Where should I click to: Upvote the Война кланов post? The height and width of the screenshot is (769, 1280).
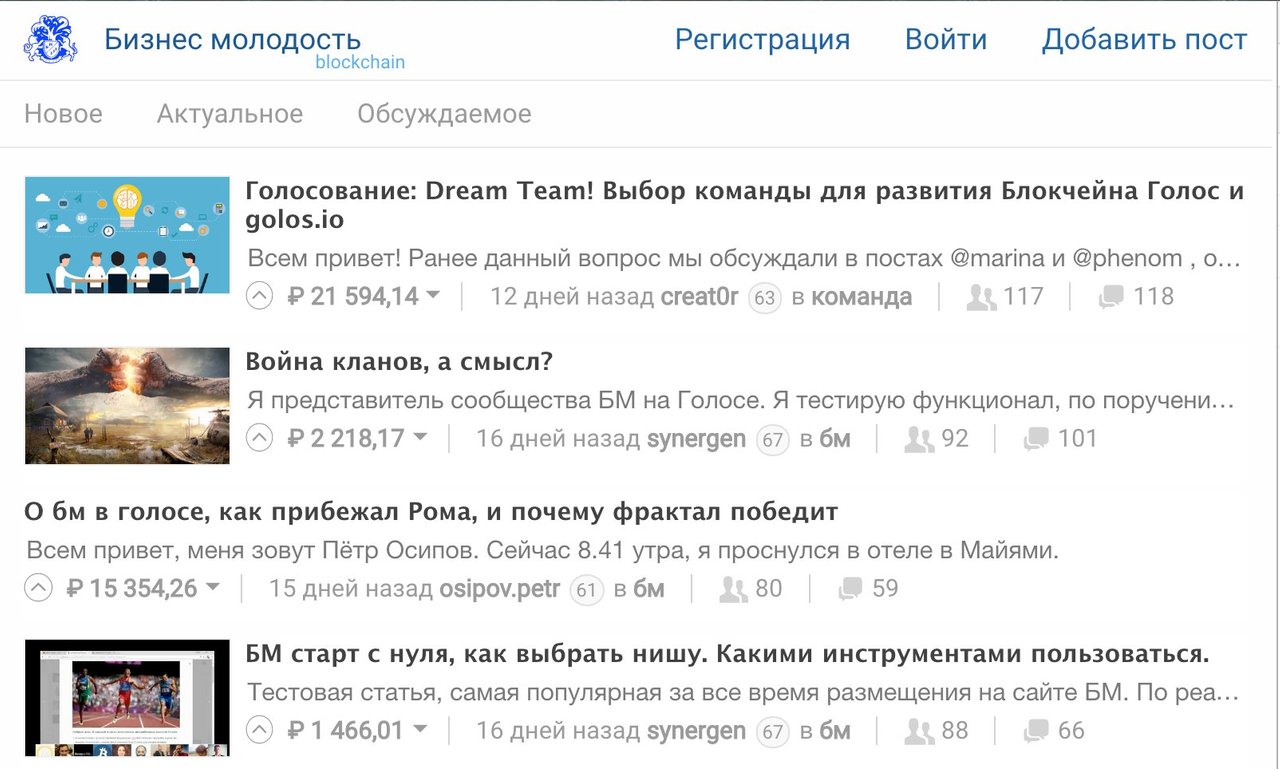259,438
